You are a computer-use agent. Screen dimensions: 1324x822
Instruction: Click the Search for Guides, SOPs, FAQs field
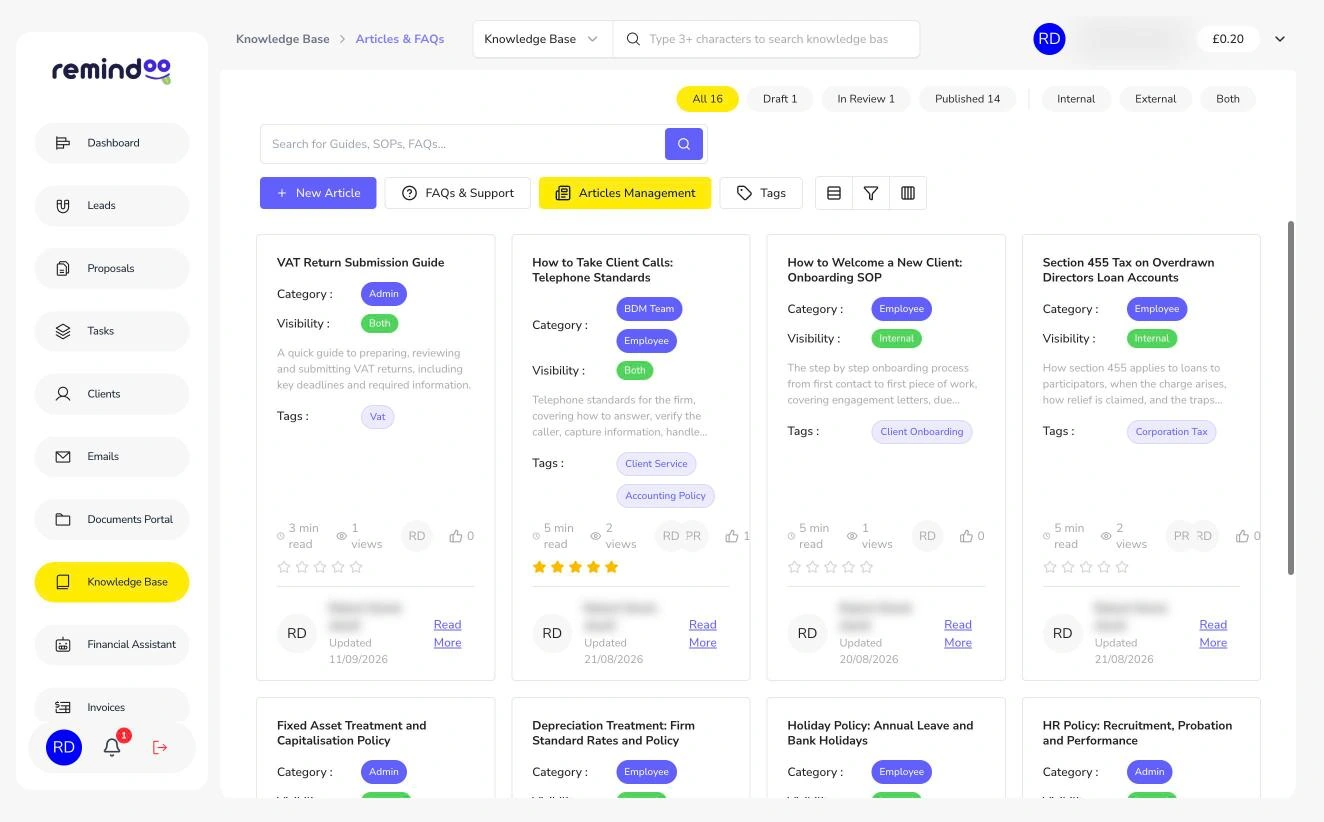(x=462, y=144)
